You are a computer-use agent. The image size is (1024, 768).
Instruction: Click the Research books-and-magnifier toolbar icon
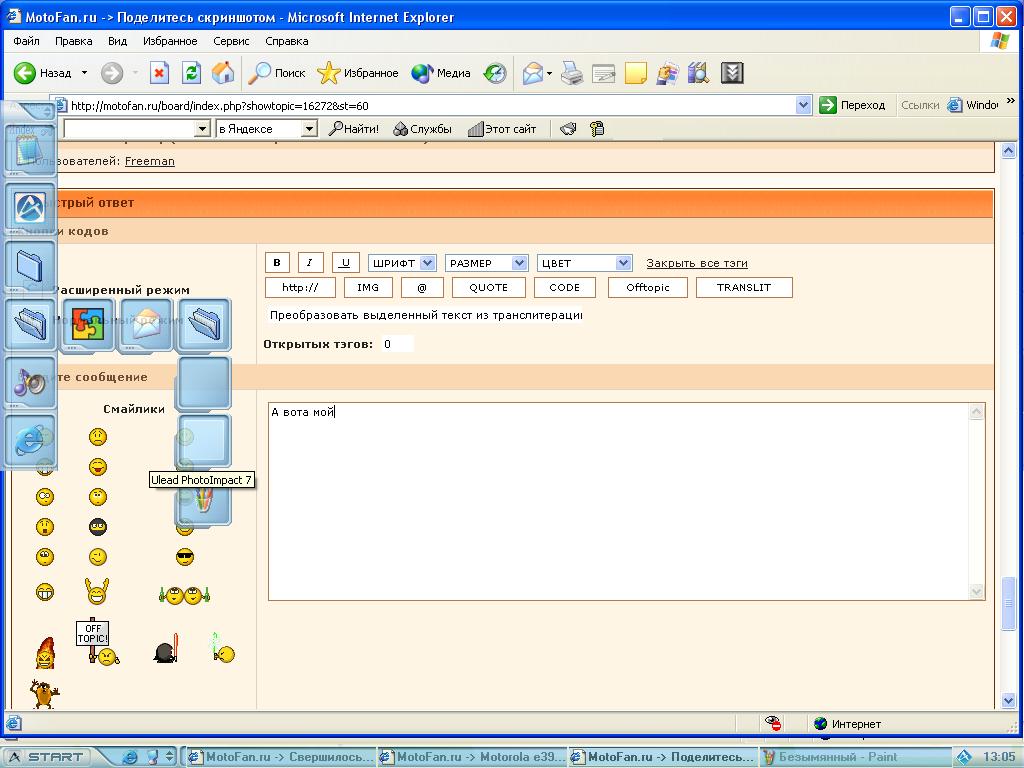tap(698, 73)
